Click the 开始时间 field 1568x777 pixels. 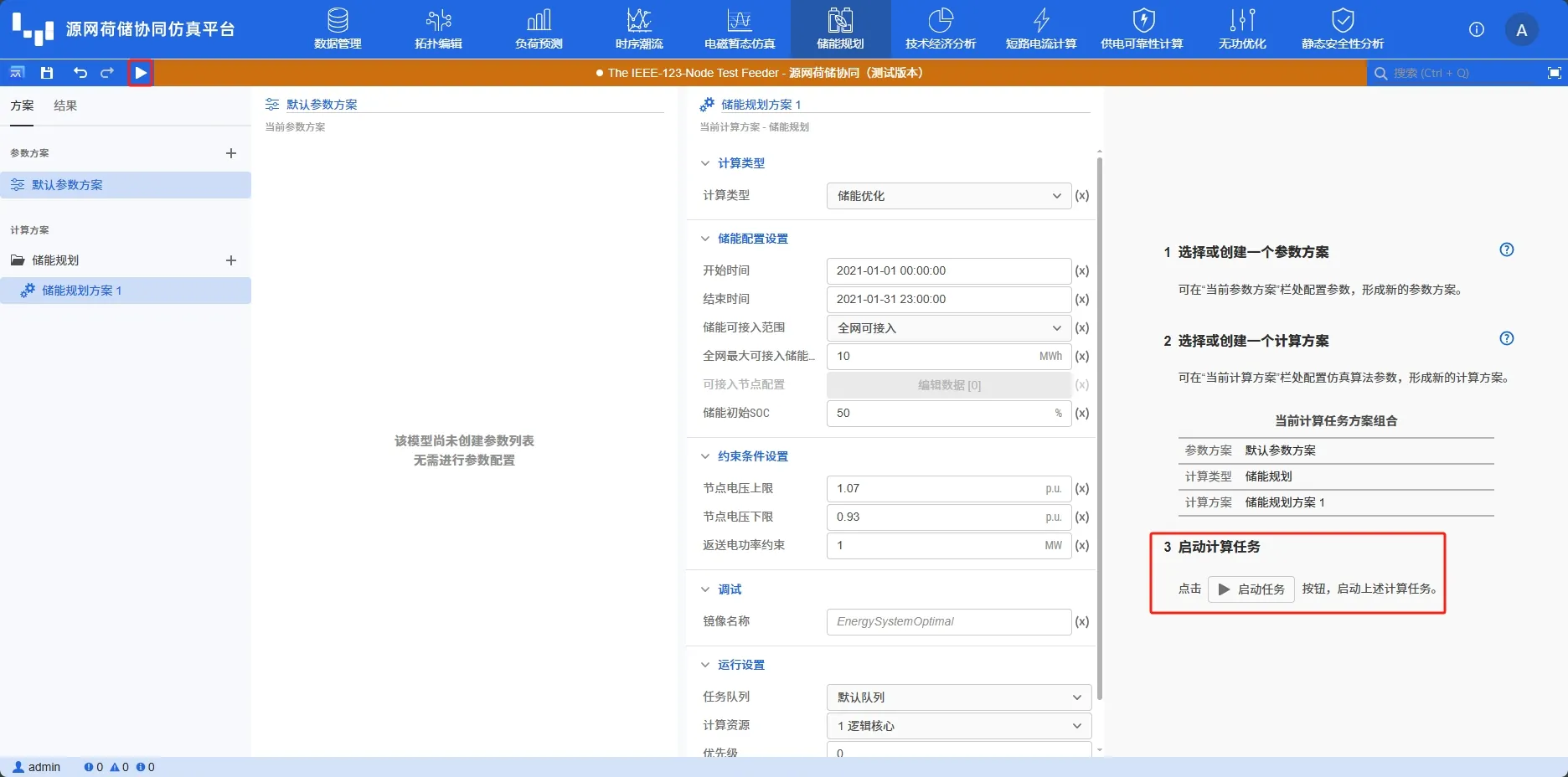click(949, 271)
